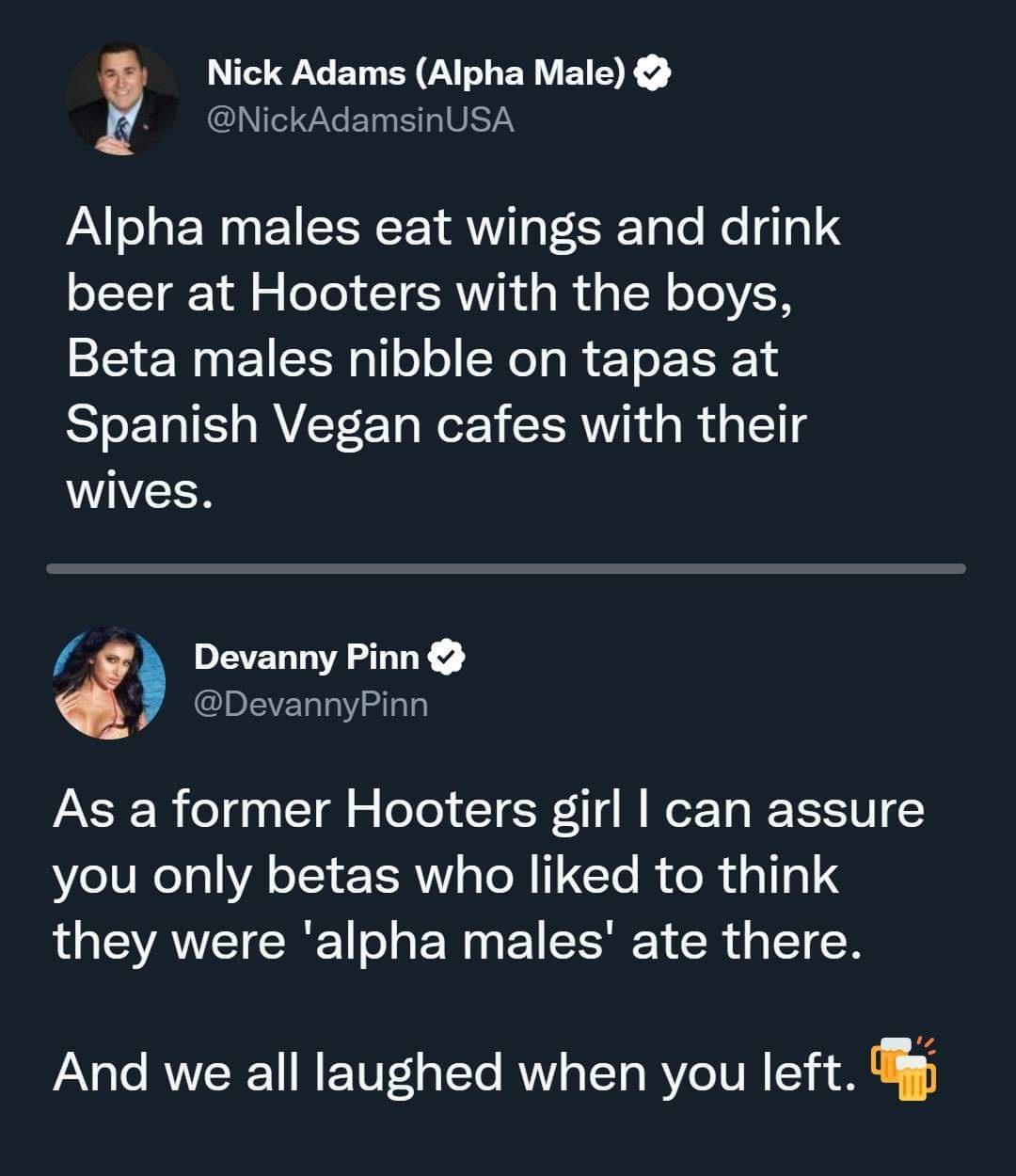1016x1176 pixels.
Task: Click verified badge beside Devanny Pinn
Action: pos(447,657)
